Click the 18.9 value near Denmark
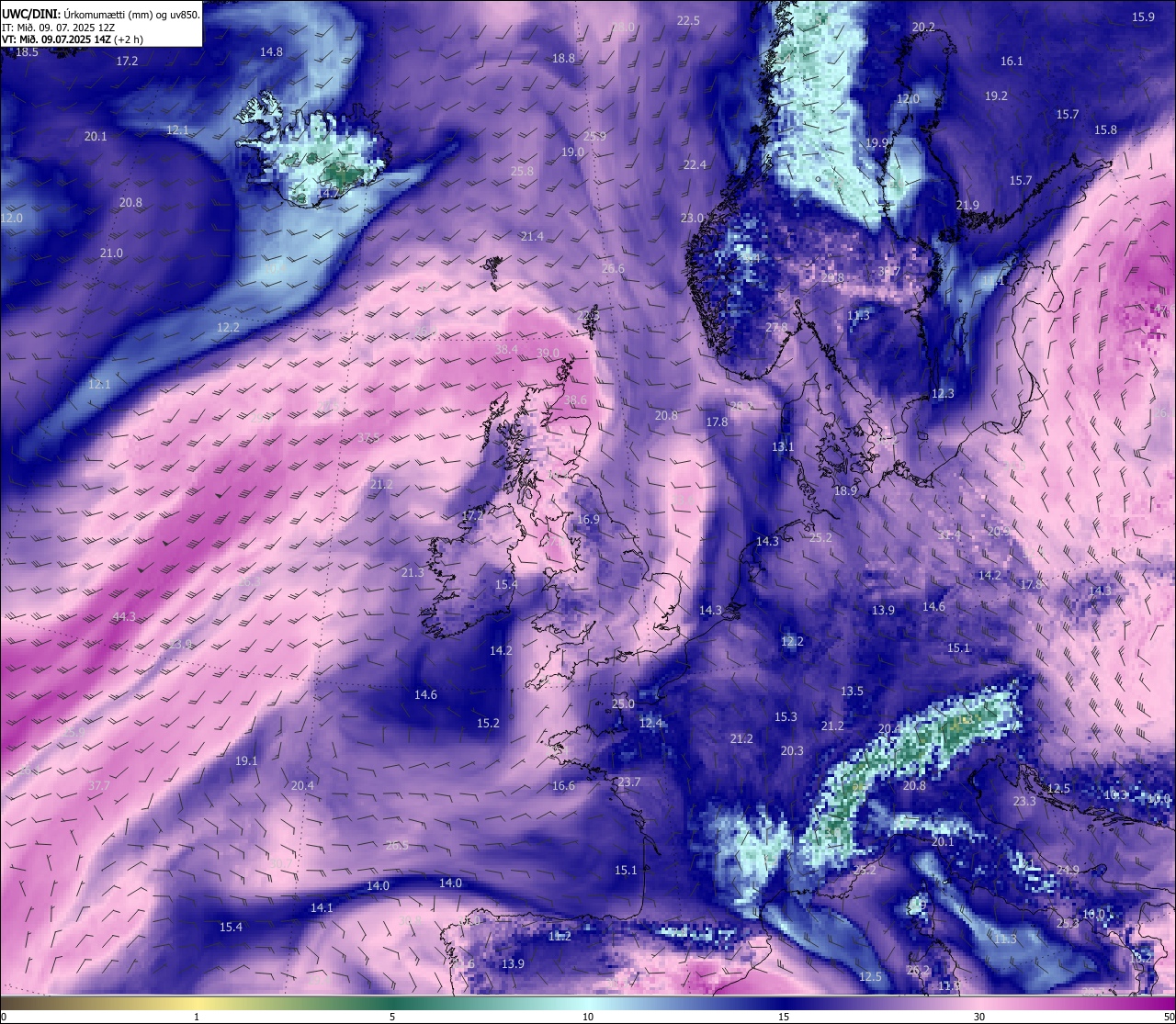Screen dimensions: 1176x1024 (x=845, y=491)
